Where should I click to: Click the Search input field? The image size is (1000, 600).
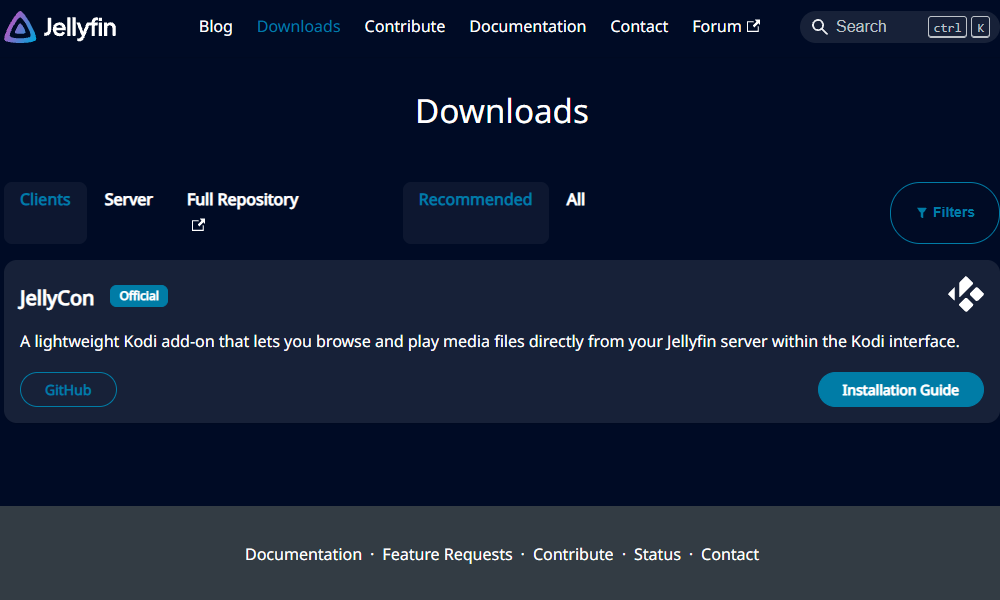[899, 27]
